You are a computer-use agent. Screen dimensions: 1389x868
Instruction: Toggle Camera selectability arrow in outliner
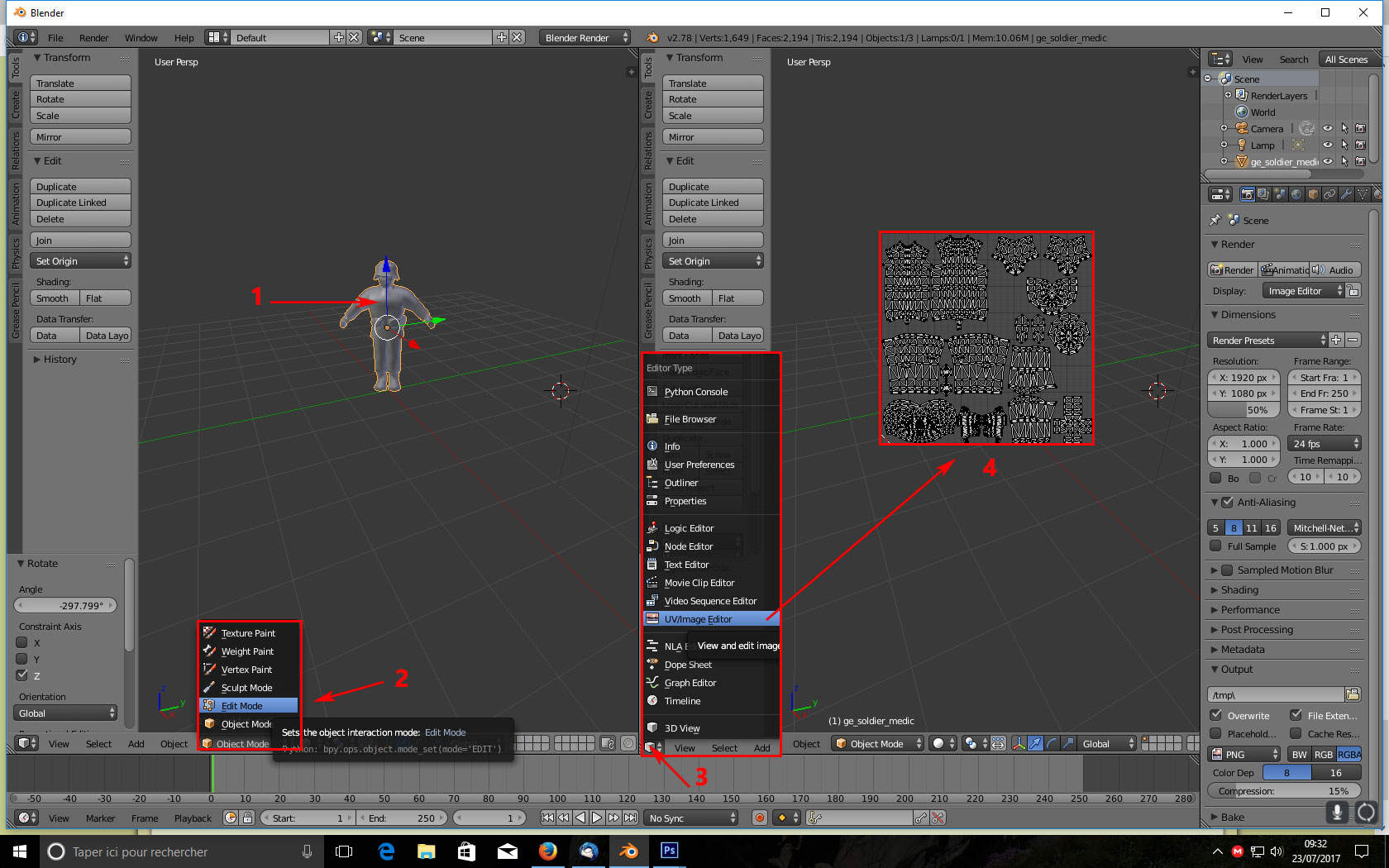tap(1344, 128)
